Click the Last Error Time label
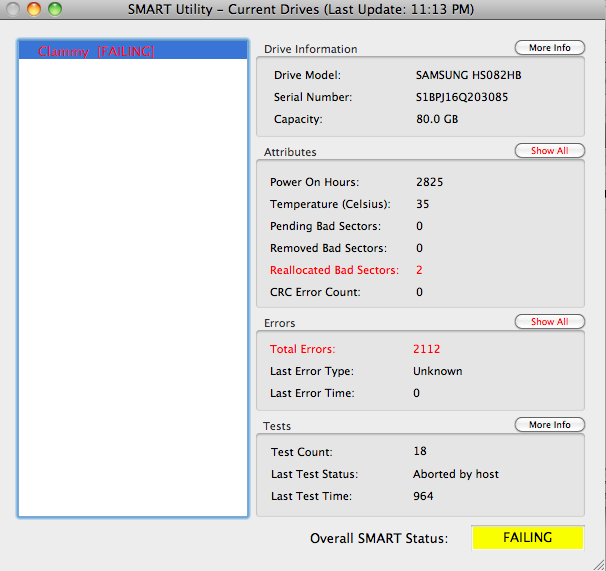This screenshot has height=571, width=606. click(312, 393)
